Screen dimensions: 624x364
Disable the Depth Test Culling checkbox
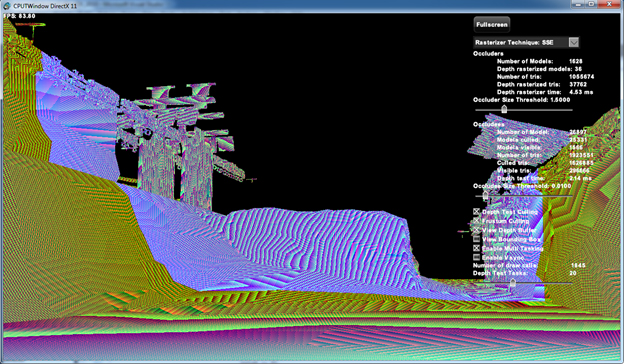click(x=476, y=211)
